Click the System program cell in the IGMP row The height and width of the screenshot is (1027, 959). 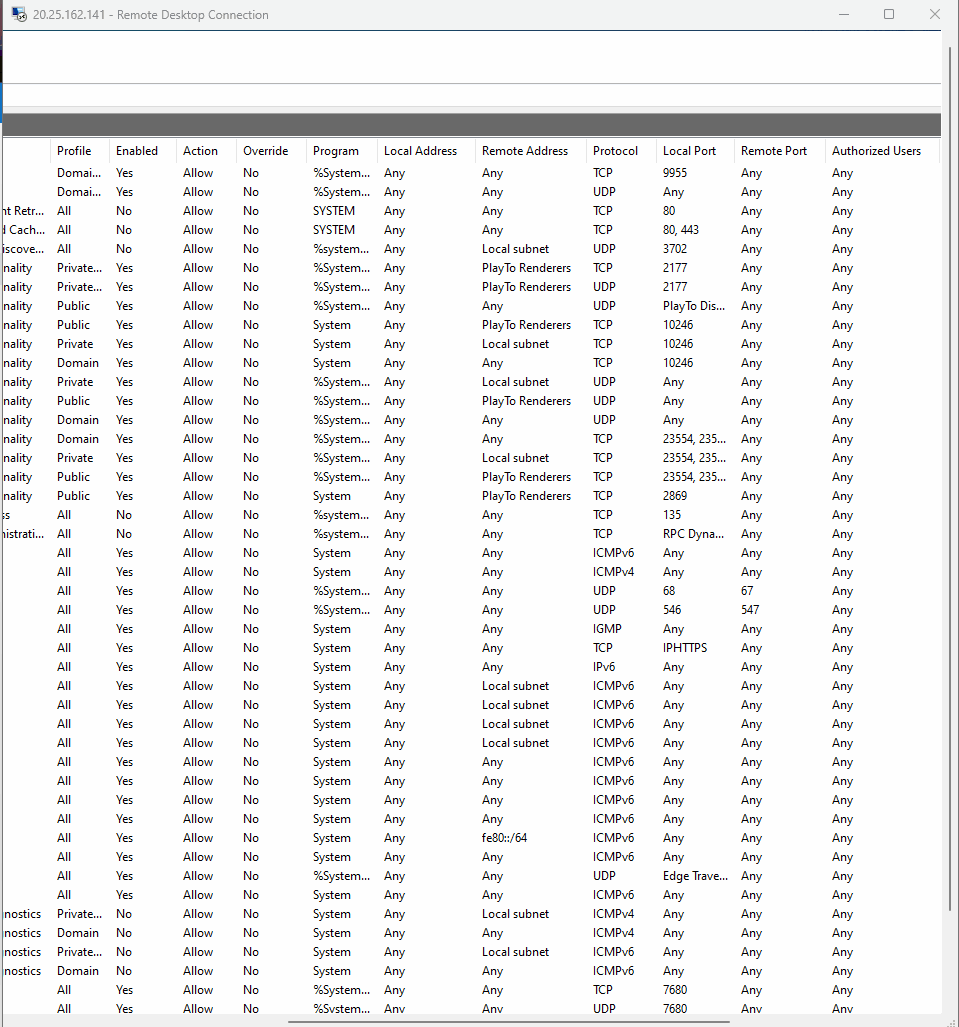[x=331, y=629]
